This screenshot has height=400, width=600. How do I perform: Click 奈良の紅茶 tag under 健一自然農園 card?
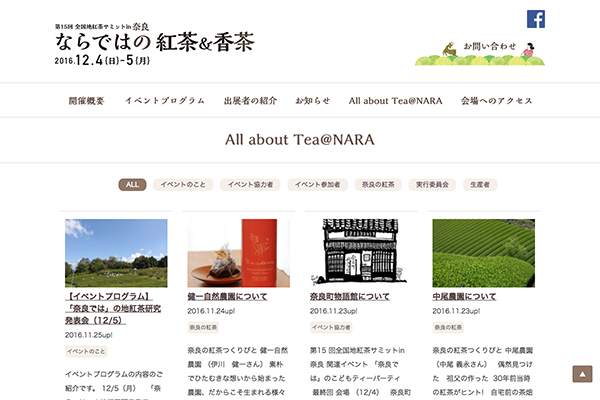pyautogui.click(x=203, y=328)
